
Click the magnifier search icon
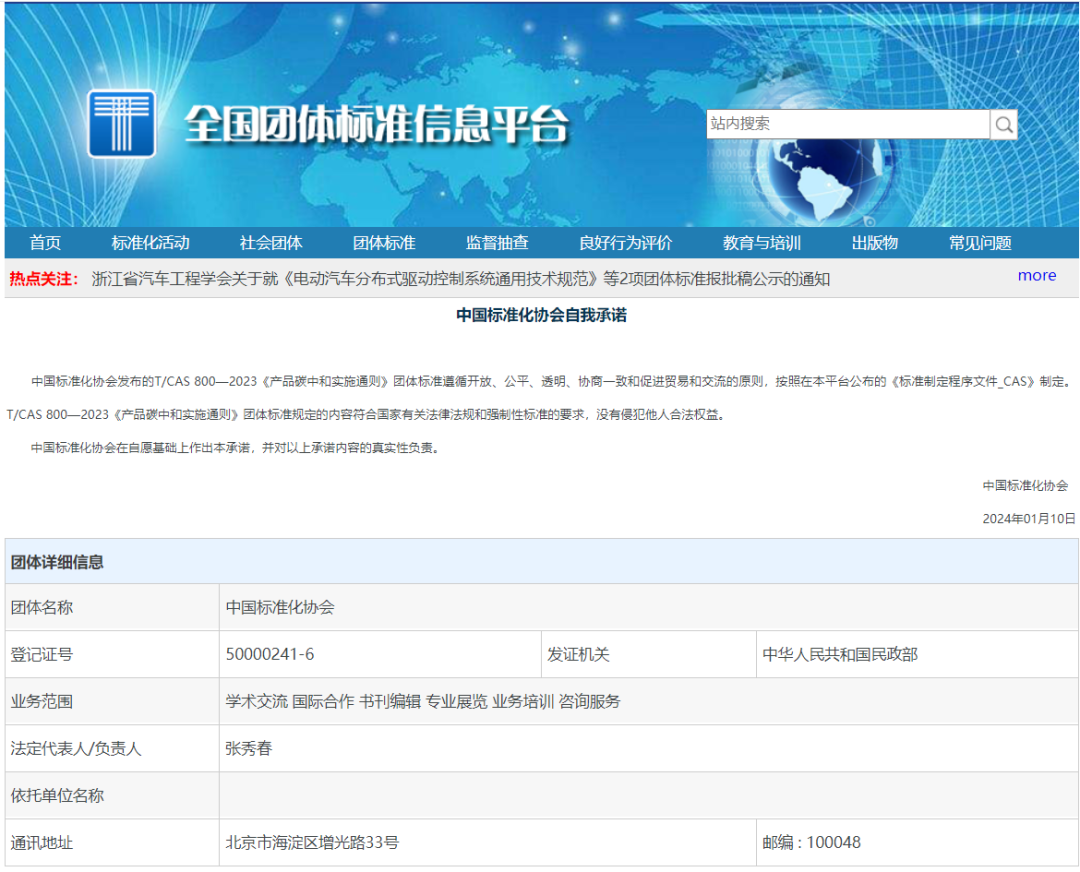click(x=1004, y=125)
